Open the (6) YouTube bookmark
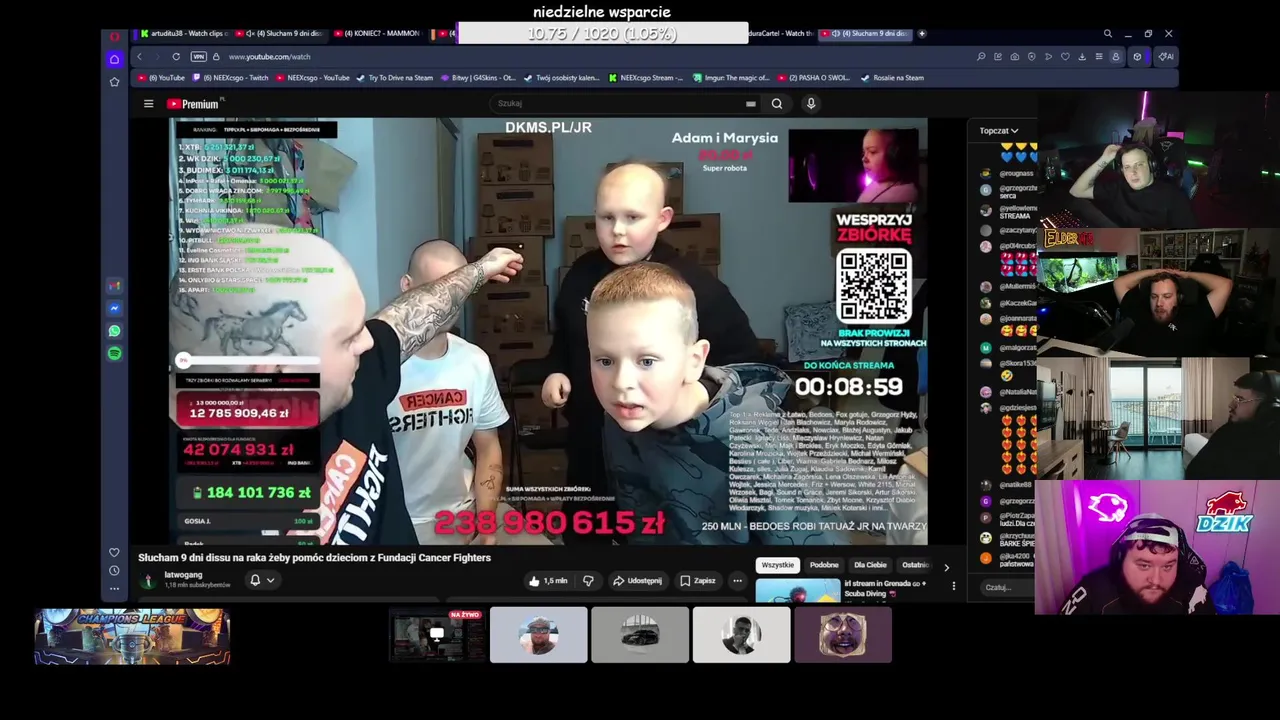Screen dimensions: 1280x720 click(x=161, y=78)
